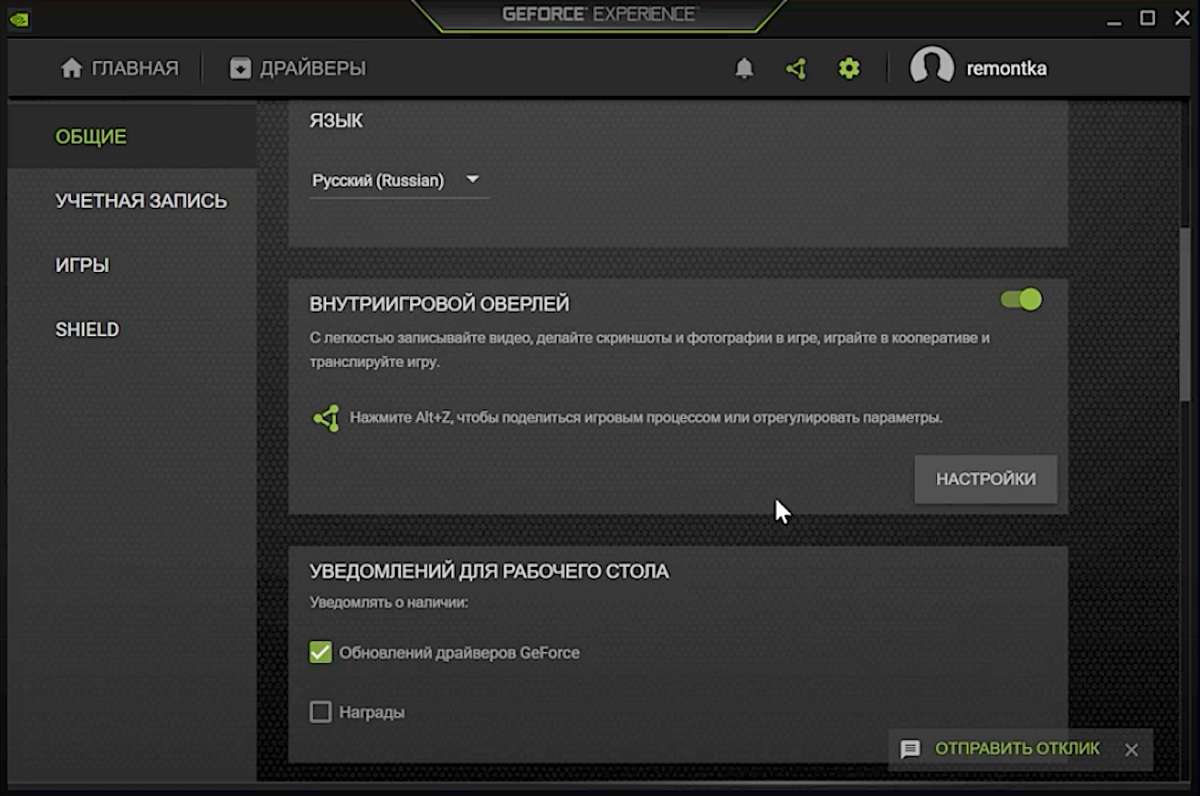1200x796 pixels.
Task: Click the home icon beside Главная
Action: pyautogui.click(x=71, y=68)
